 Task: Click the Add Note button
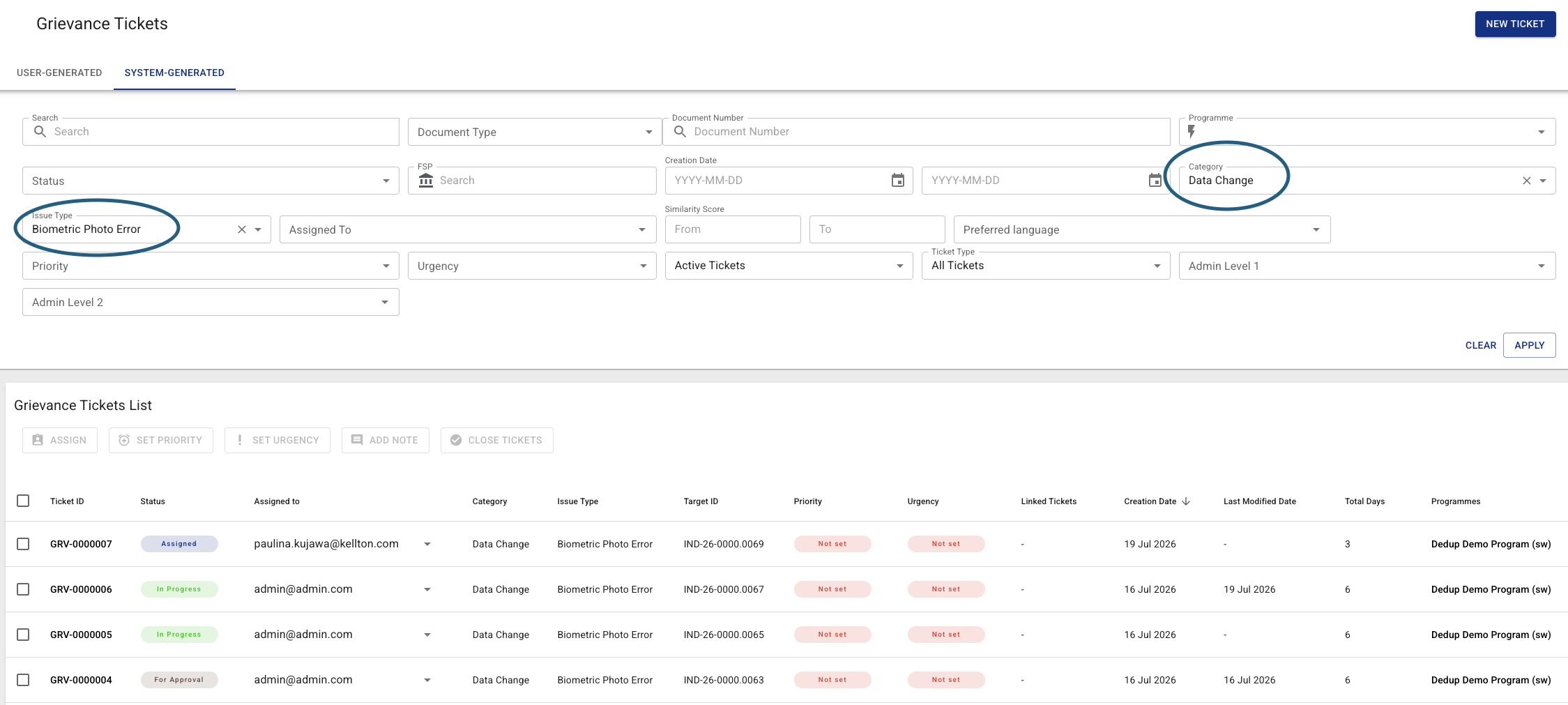tap(386, 440)
